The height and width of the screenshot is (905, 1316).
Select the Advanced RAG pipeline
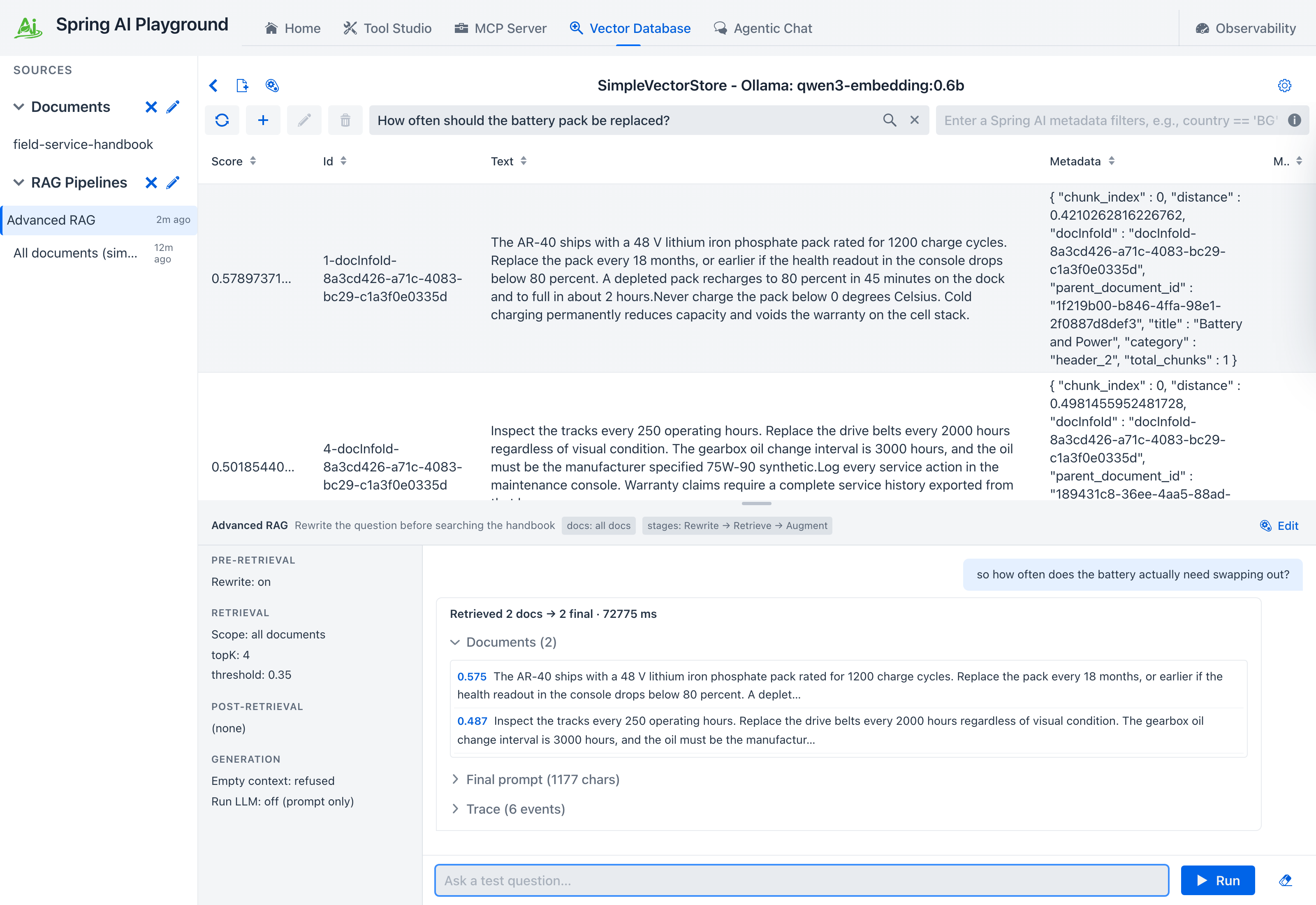pyautogui.click(x=99, y=220)
